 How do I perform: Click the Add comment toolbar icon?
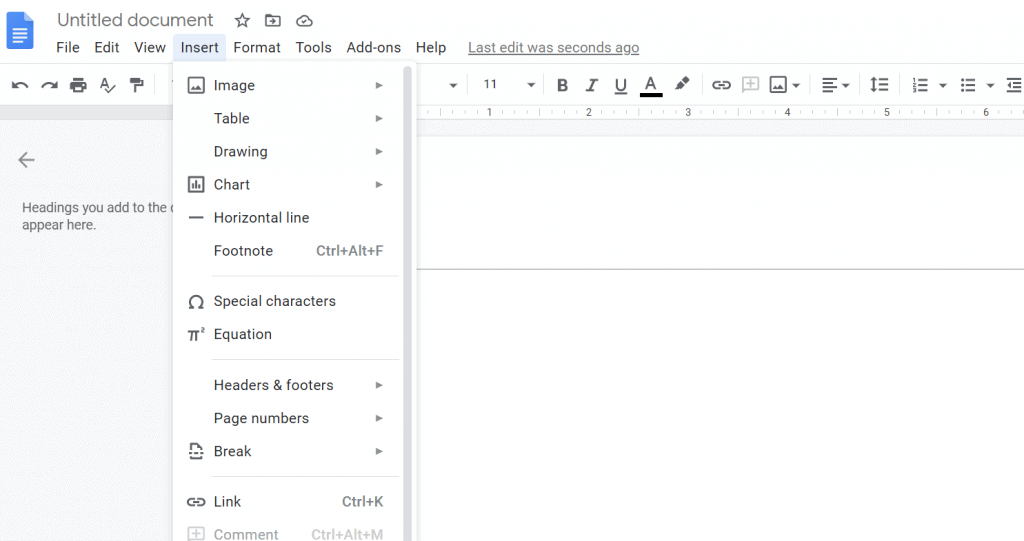[750, 84]
